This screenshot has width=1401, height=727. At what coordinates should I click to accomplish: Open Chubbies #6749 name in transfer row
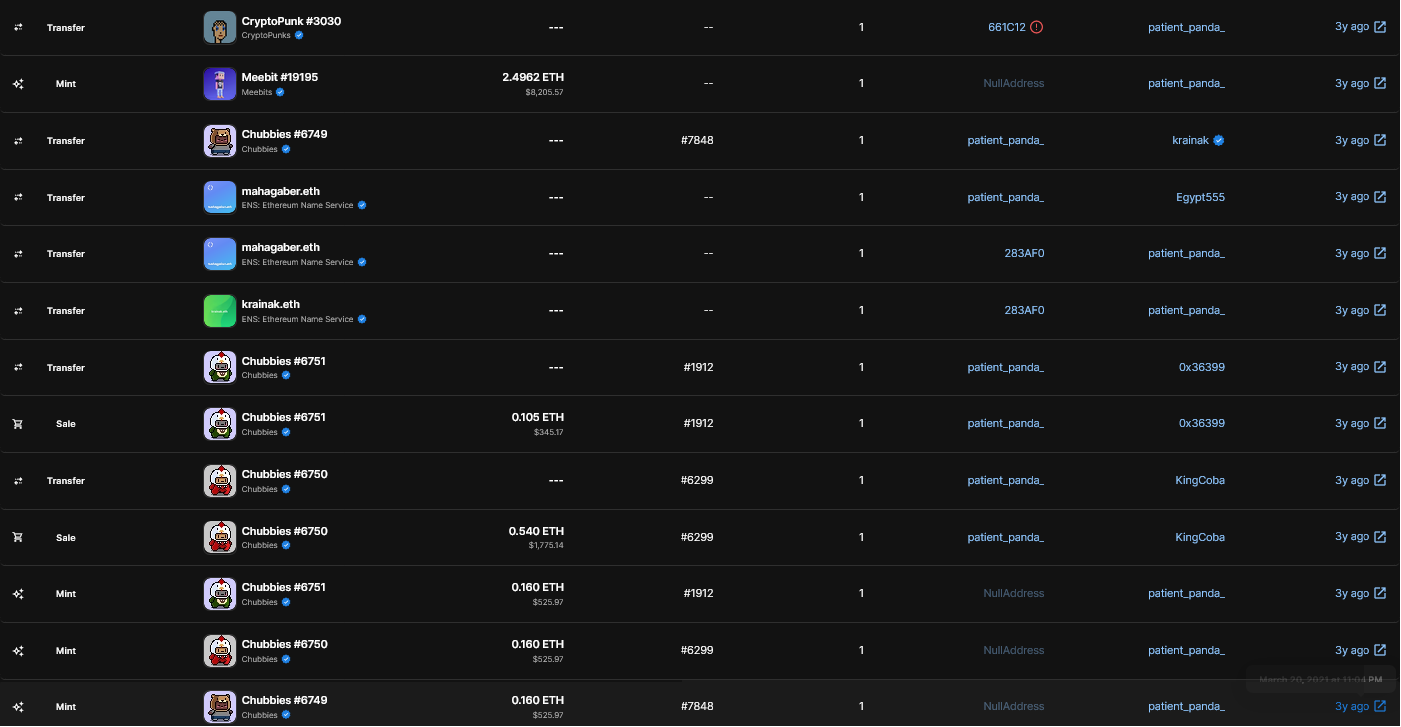click(284, 134)
